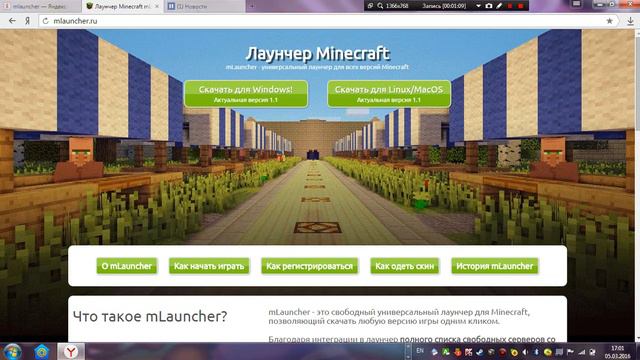640x360 pixels.
Task: Open Yandex Browser from the taskbar
Action: 71,351
